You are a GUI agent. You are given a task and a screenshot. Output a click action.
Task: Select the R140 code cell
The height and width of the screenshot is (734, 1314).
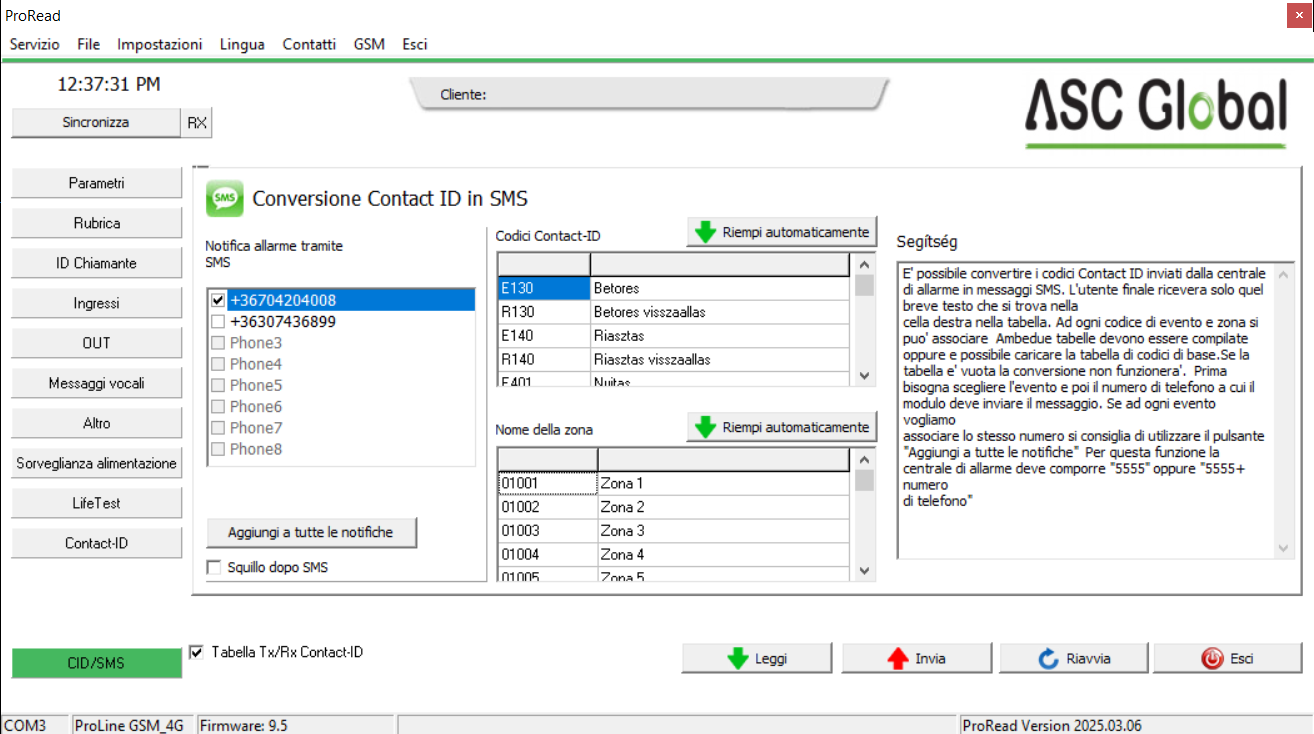coord(543,359)
